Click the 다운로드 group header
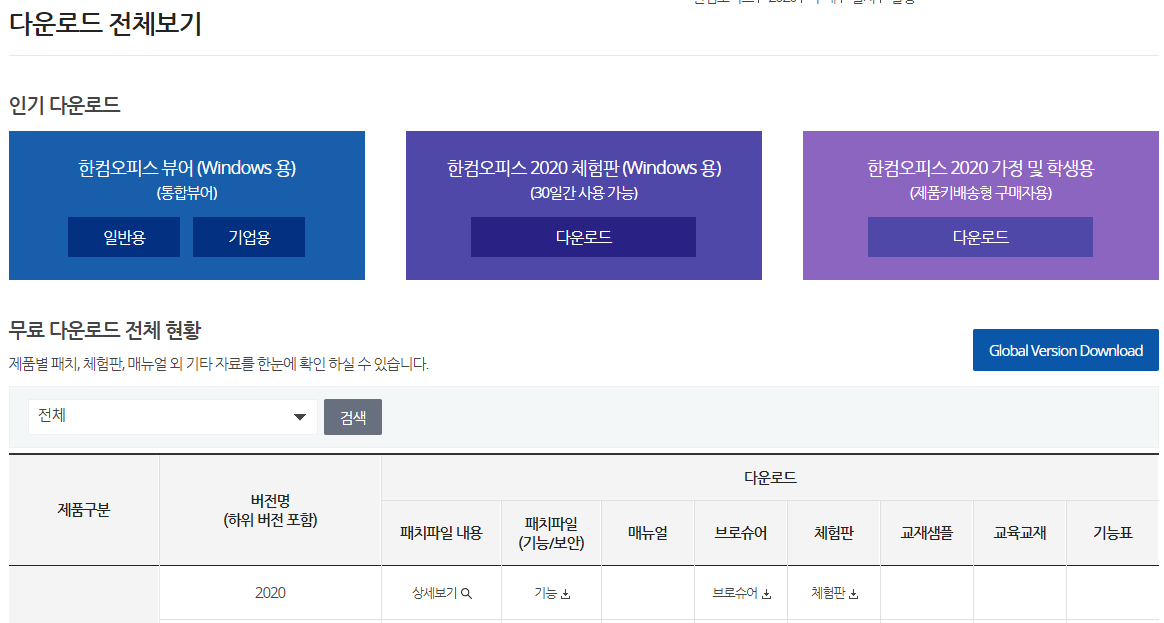The image size is (1164, 623). [x=770, y=477]
